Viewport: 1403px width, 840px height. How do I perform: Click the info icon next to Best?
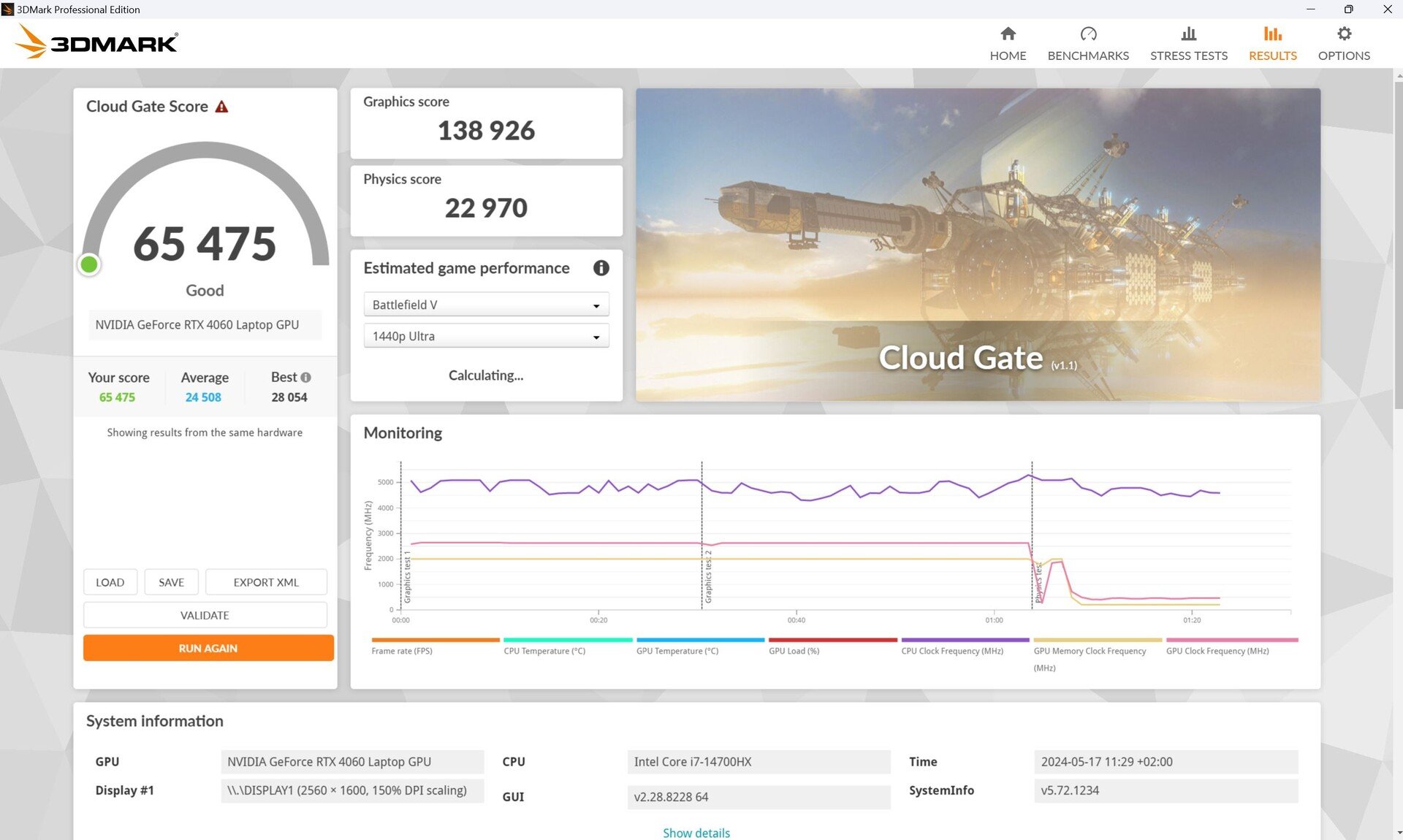(305, 378)
